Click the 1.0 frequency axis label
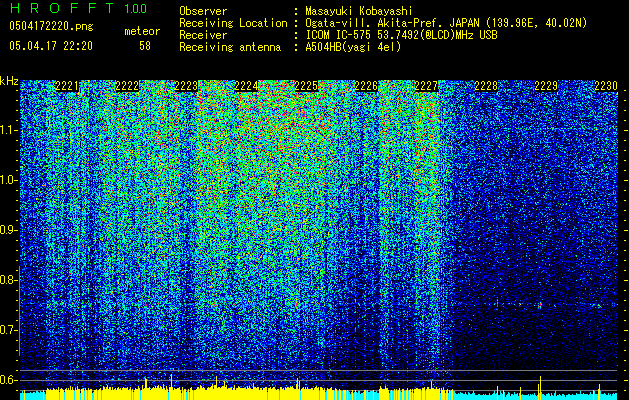Viewport: 629px width, 400px height. (8, 180)
